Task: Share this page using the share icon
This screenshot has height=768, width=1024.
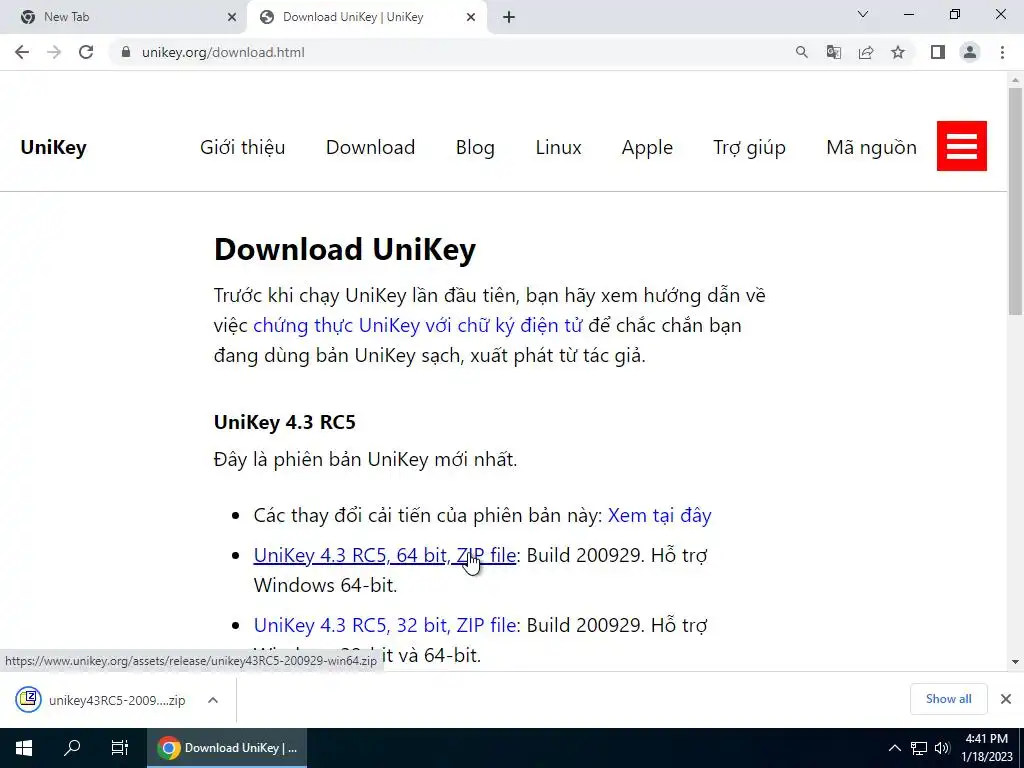Action: (866, 52)
